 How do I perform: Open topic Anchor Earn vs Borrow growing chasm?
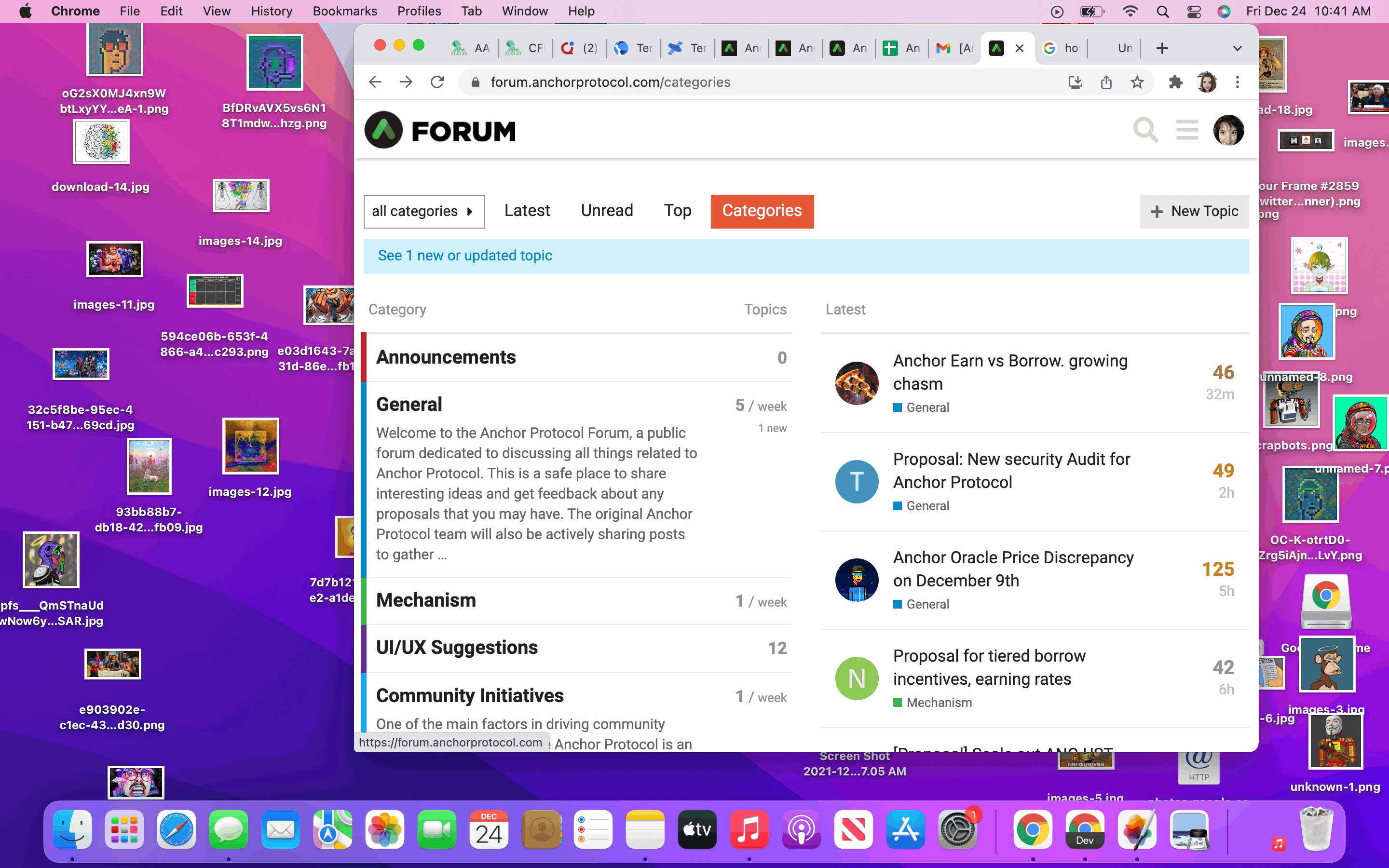pos(1010,372)
